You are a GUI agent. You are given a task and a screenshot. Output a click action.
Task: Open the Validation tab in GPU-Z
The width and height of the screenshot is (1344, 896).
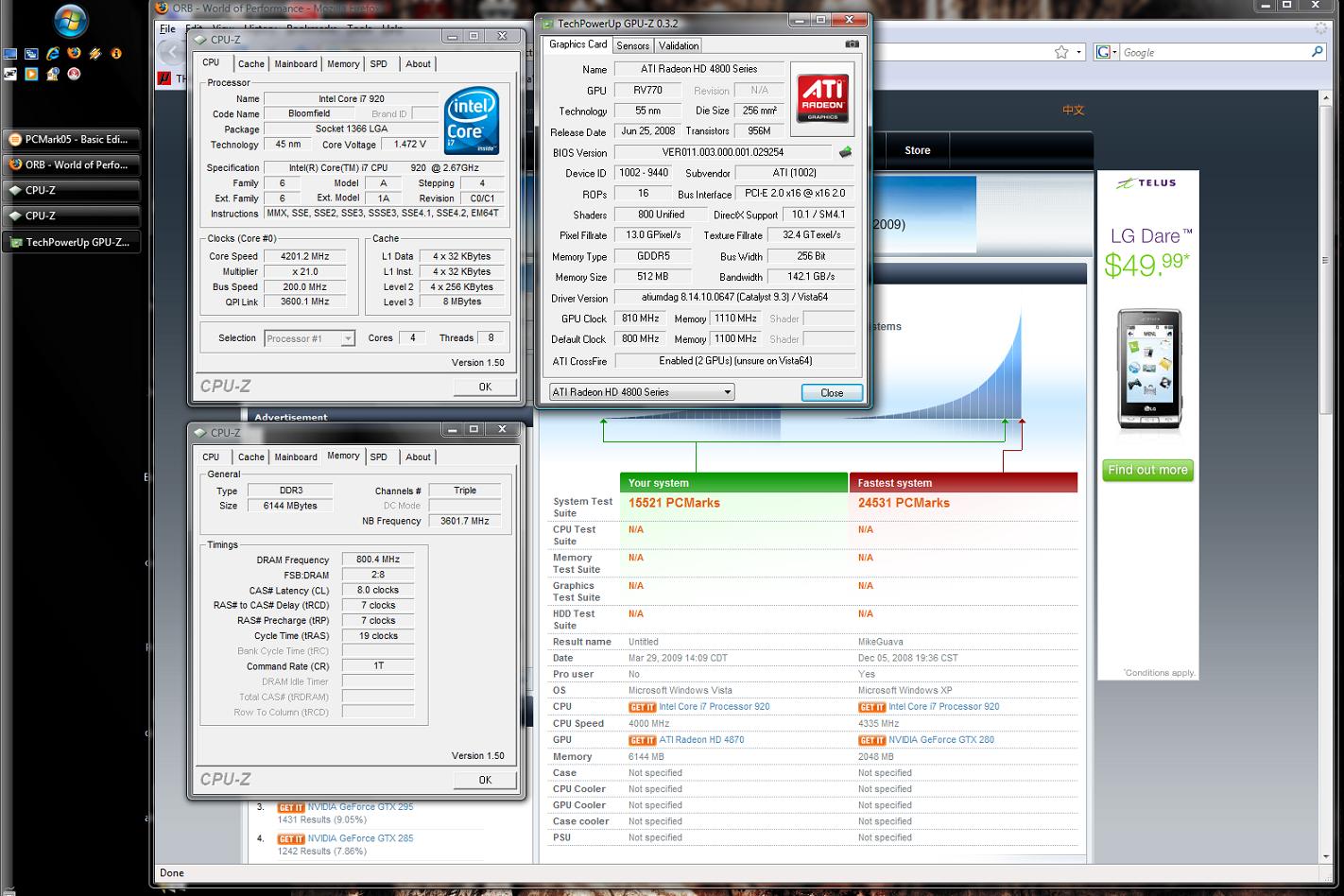(x=678, y=45)
